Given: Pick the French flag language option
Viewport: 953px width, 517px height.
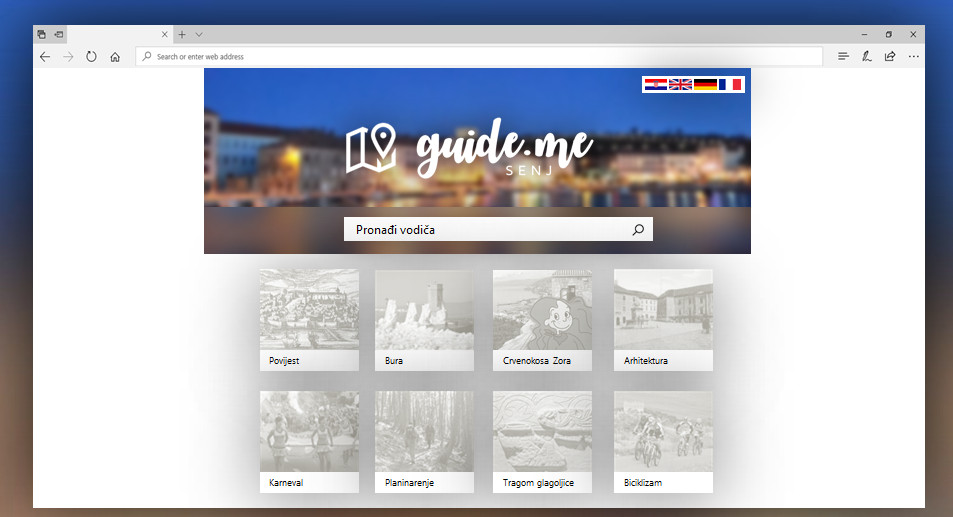Looking at the screenshot, I should point(730,85).
